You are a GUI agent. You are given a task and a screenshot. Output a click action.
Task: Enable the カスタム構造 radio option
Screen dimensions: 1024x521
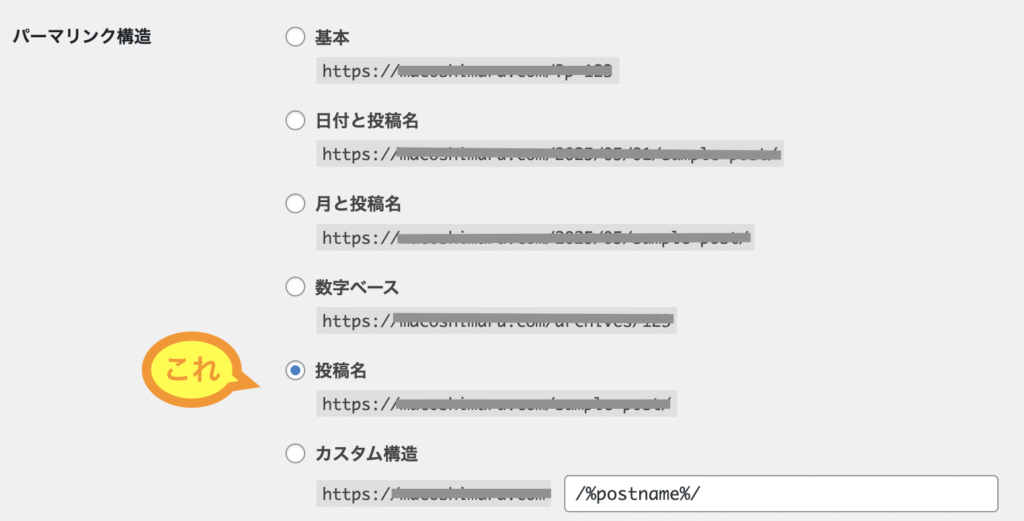pyautogui.click(x=295, y=453)
